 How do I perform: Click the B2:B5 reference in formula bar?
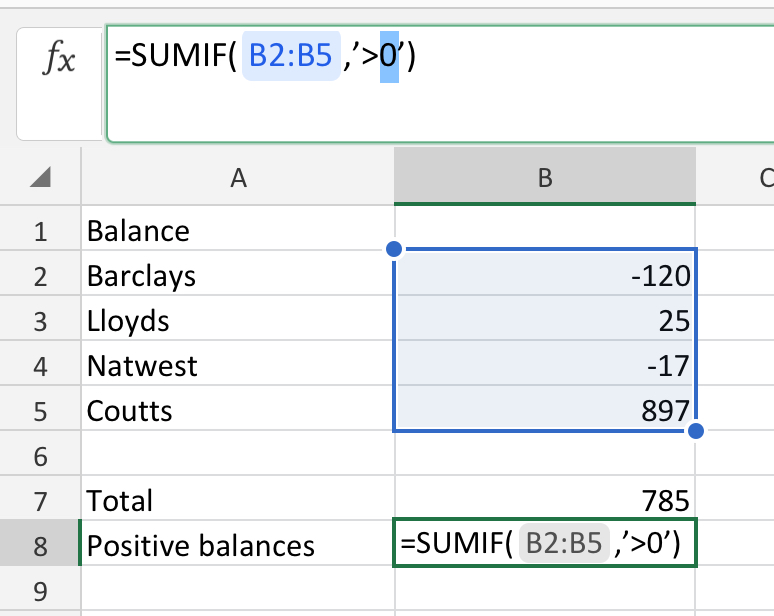coord(291,55)
